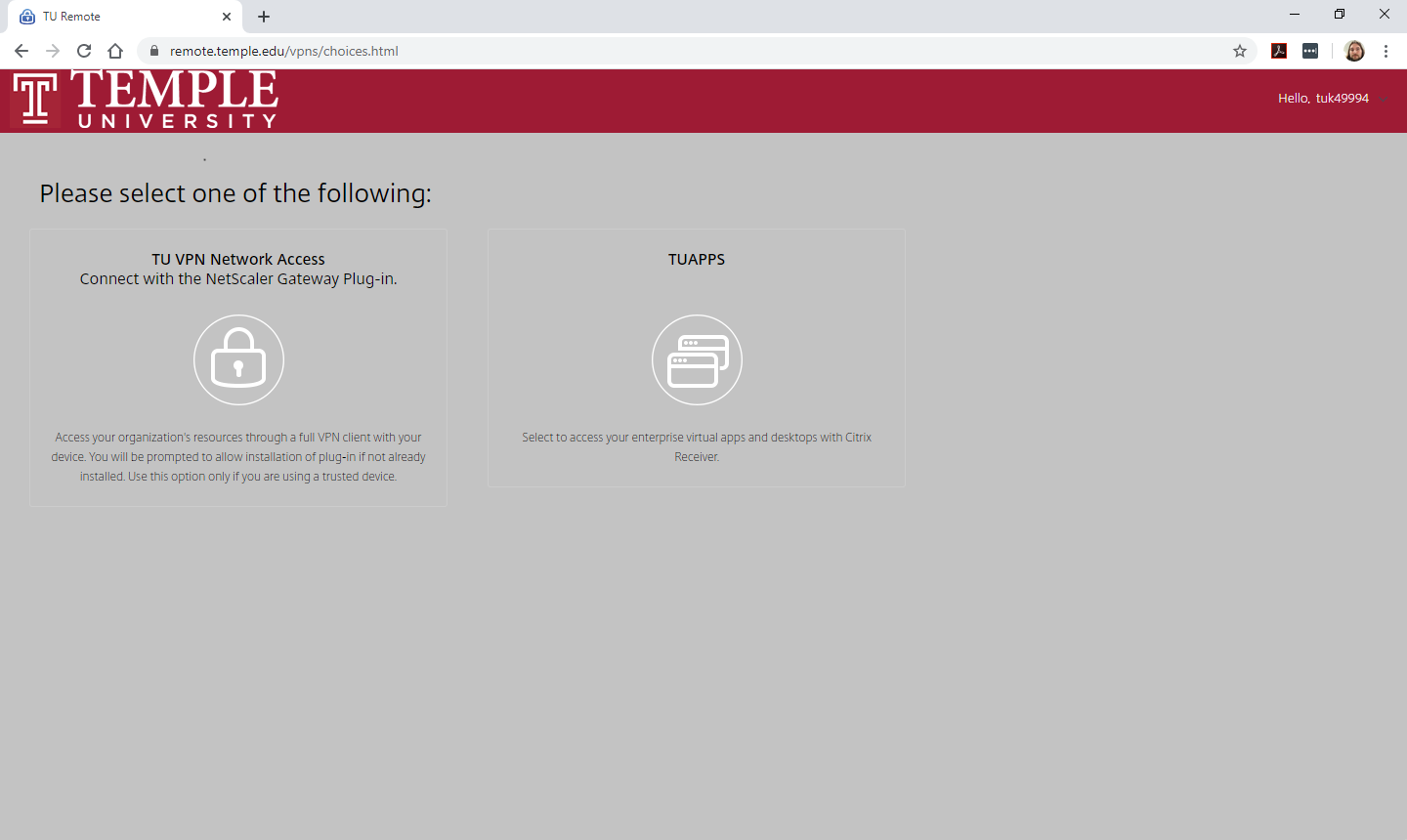Viewport: 1407px width, 840px height.
Task: Click the dark extension icon beside Acrobat
Action: click(x=1310, y=51)
